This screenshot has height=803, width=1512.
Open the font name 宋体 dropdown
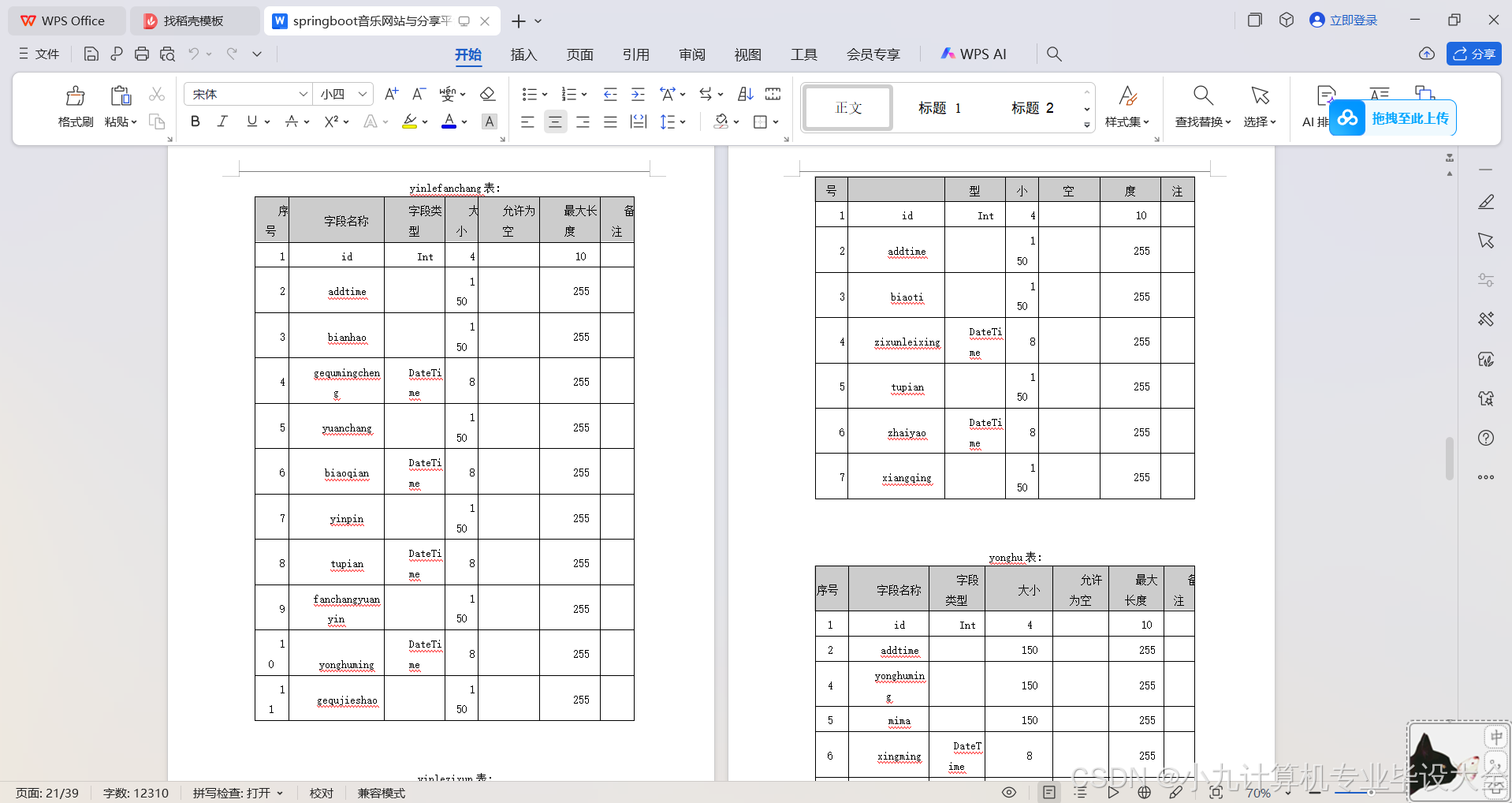(303, 95)
